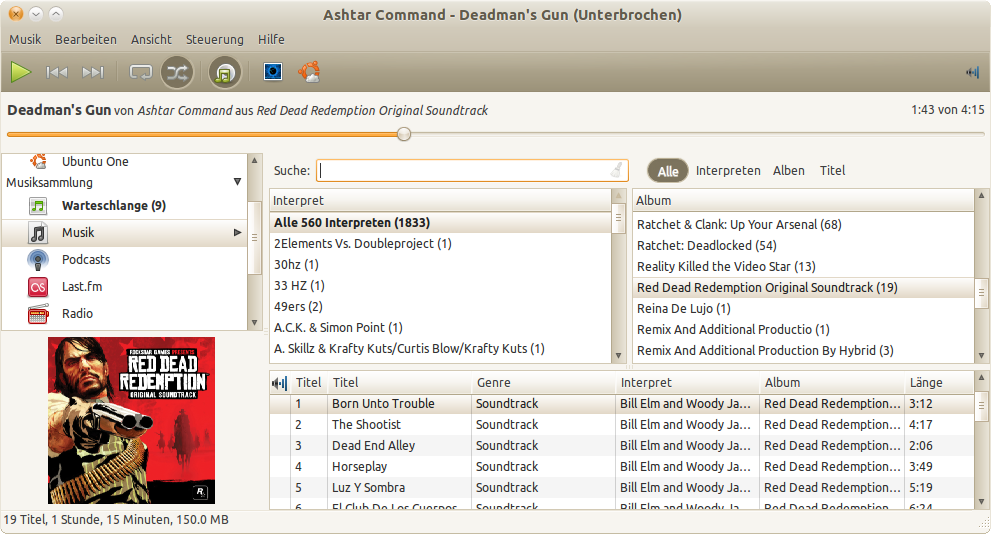
Task: Open the visualization toolbar icon
Action: click(273, 72)
